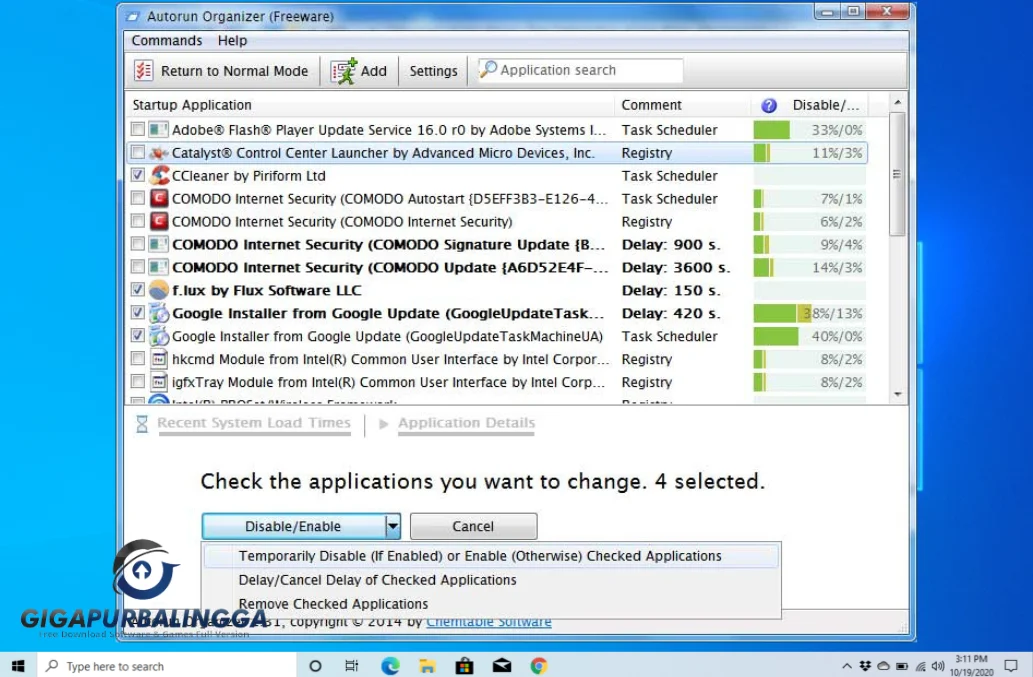
Task: Click the CCleaner by Piriform app icon
Action: pos(159,175)
